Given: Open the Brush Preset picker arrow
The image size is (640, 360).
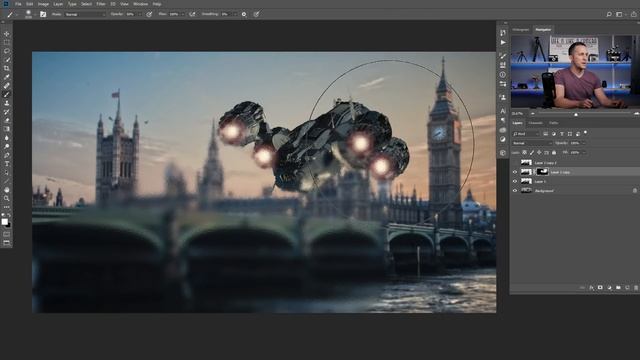Looking at the screenshot, I should pos(34,14).
